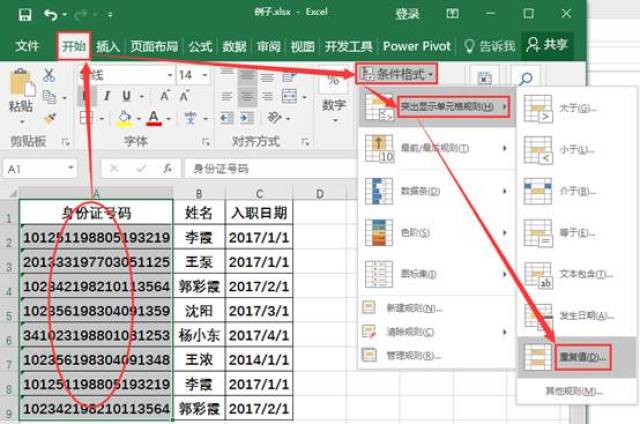Click the Borders icon
640x424 pixels.
pyautogui.click(x=87, y=118)
